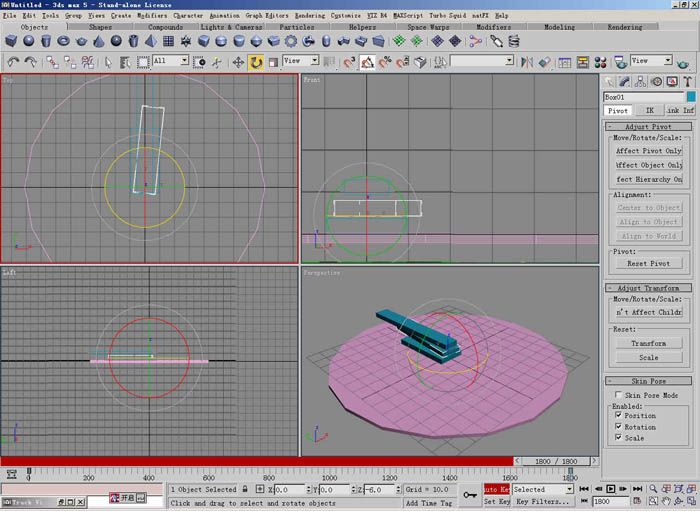Click the Undo arrow icon
The image size is (700, 511).
(13, 62)
